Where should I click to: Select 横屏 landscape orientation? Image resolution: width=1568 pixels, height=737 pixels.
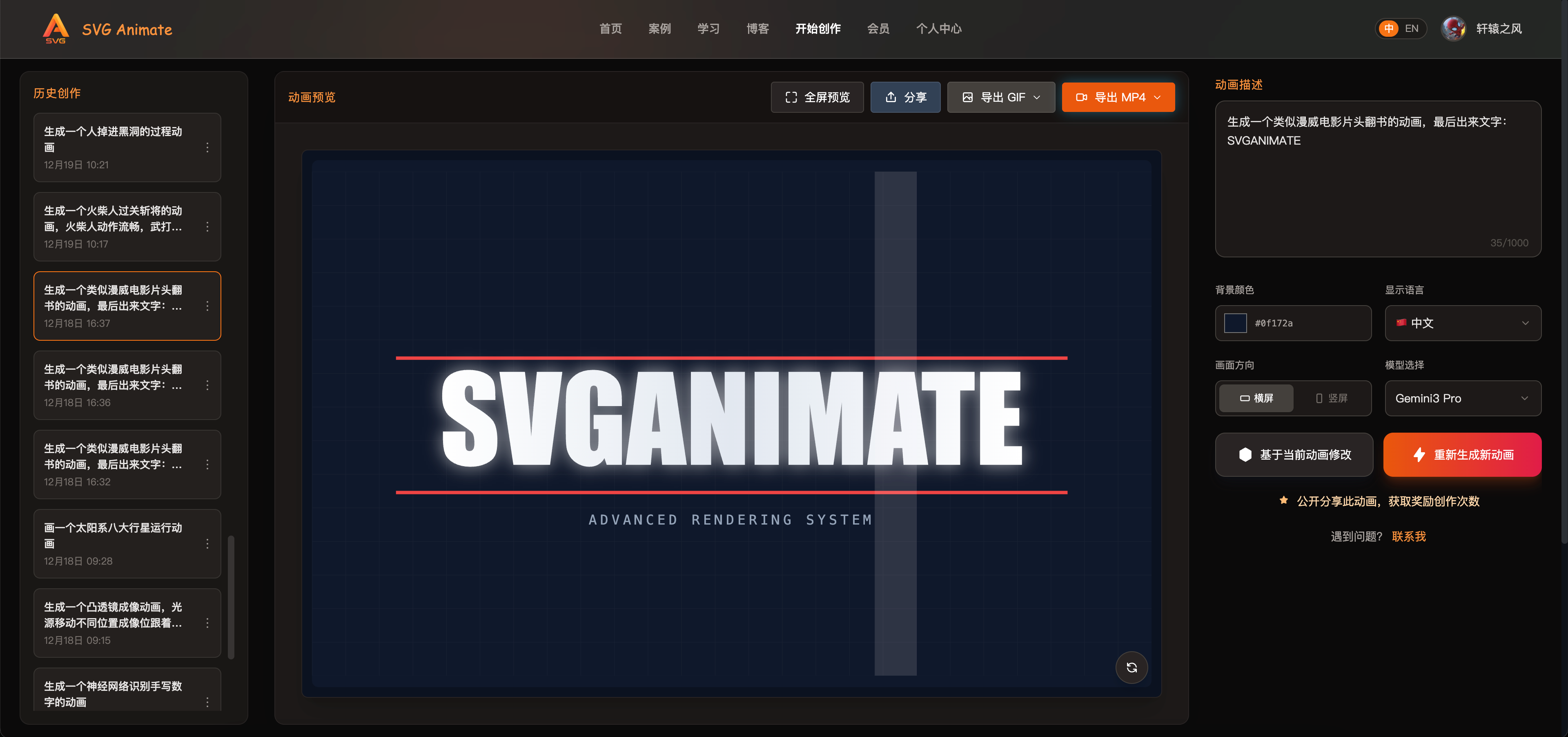coord(1256,398)
